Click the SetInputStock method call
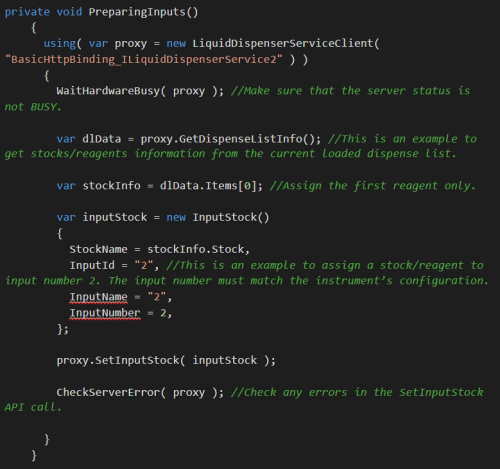The width and height of the screenshot is (500, 469). (137, 361)
